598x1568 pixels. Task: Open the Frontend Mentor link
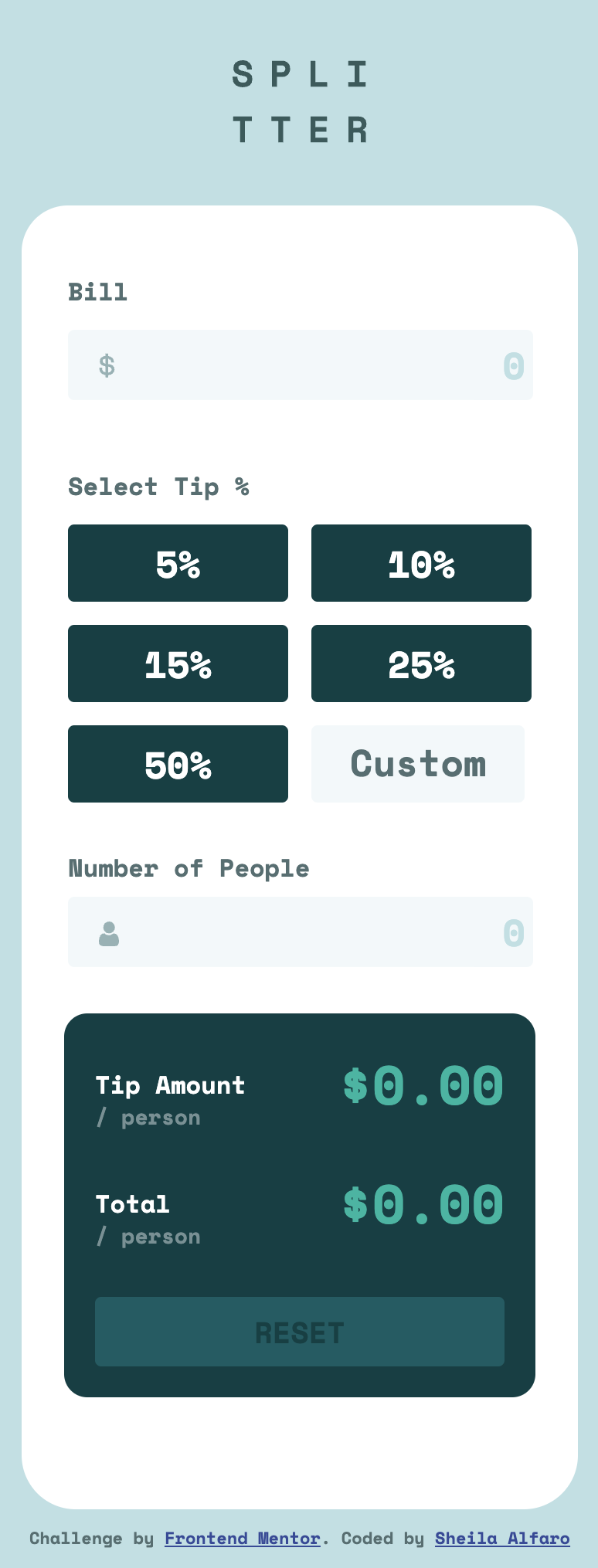(x=242, y=1539)
